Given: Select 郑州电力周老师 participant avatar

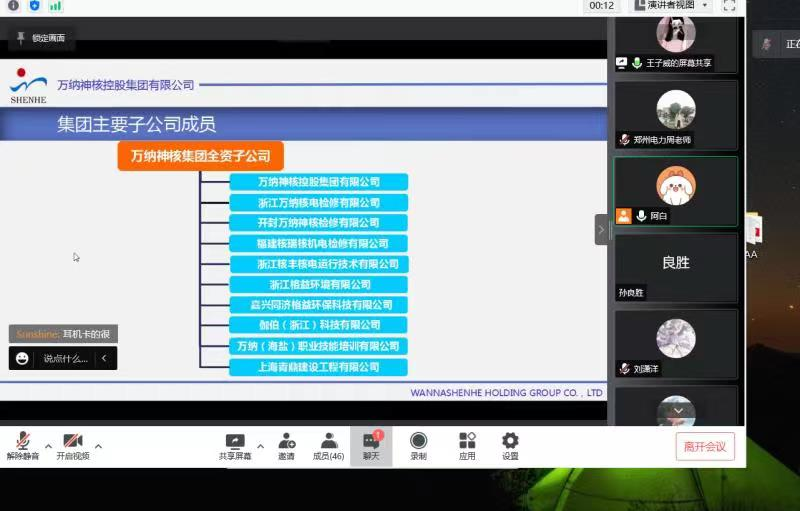Looking at the screenshot, I should 676,110.
